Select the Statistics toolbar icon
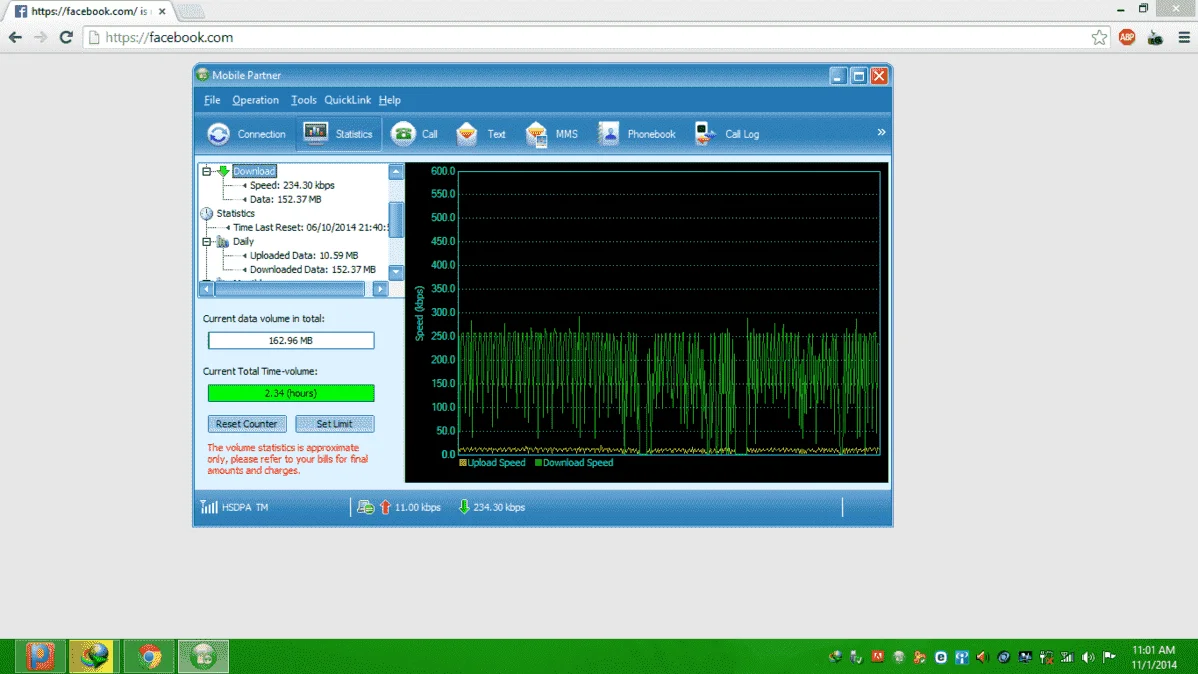 point(315,133)
